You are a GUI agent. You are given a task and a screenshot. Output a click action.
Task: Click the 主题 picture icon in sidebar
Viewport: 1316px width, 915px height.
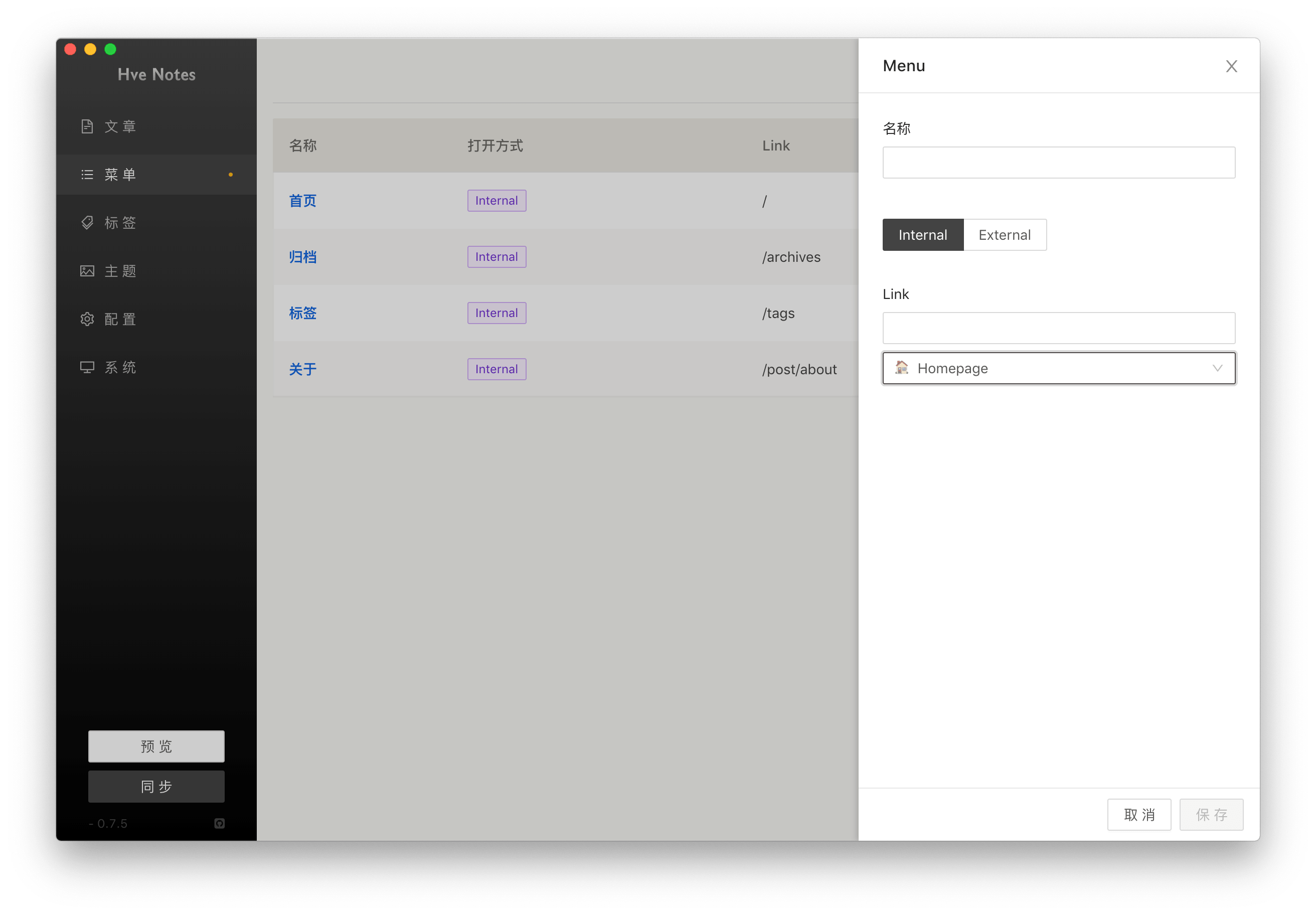(x=87, y=270)
